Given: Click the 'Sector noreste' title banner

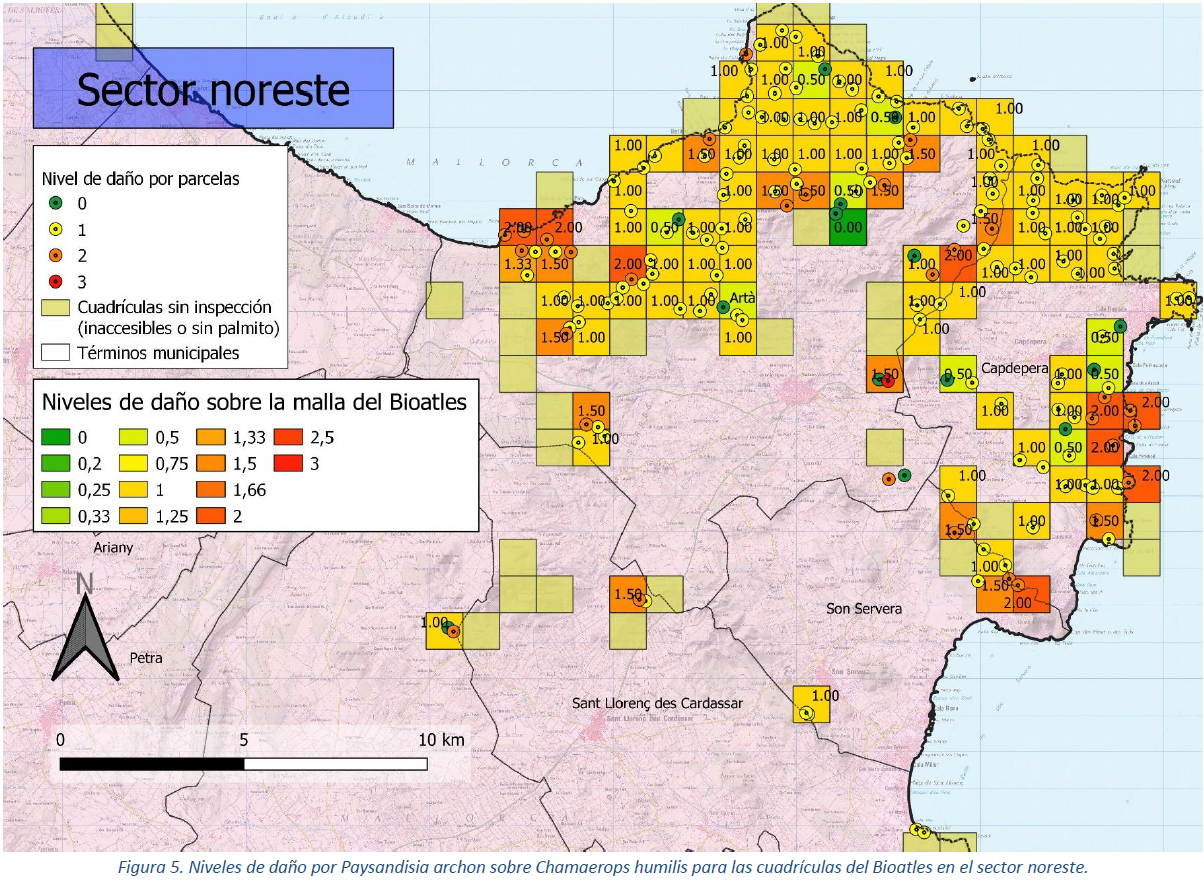Looking at the screenshot, I should pos(213,89).
